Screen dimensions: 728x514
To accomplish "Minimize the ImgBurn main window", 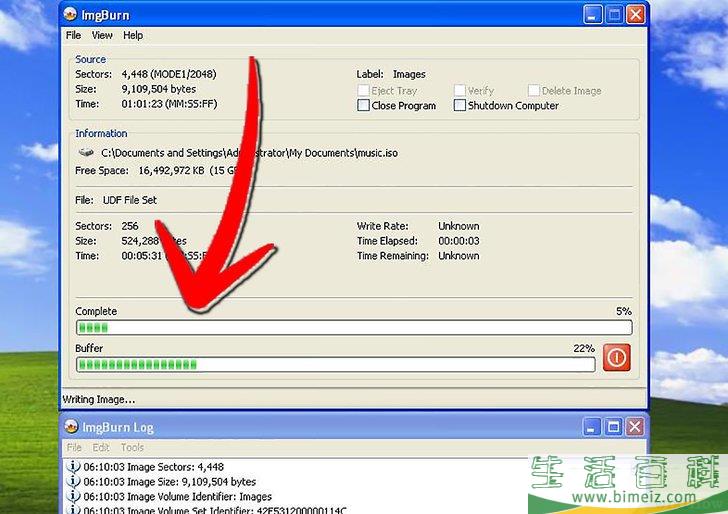I will [592, 14].
